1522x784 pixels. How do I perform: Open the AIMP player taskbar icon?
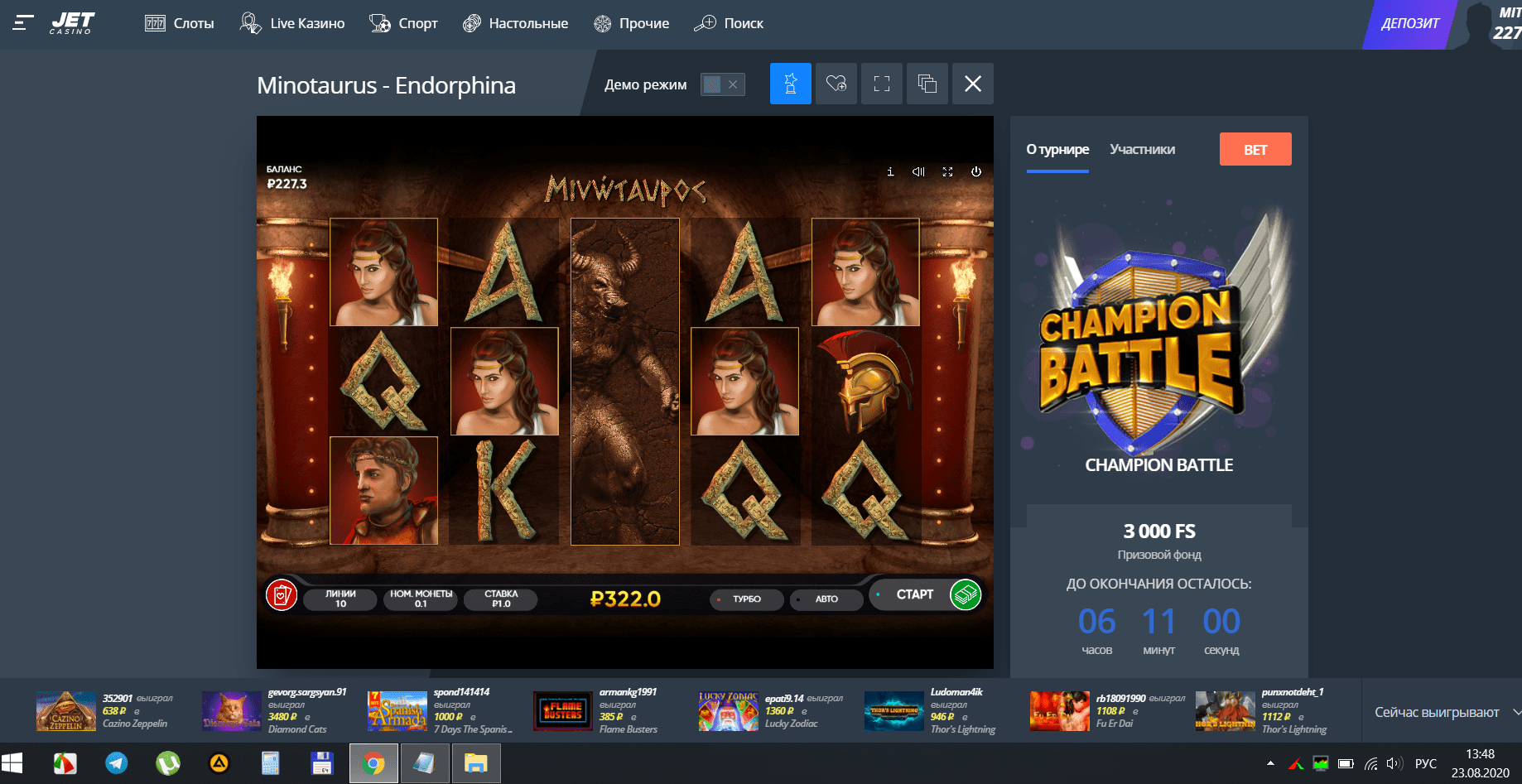[x=219, y=763]
